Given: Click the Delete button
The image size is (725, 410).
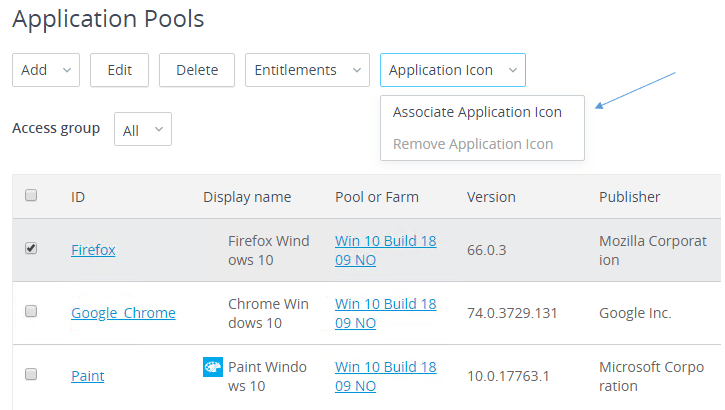Looking at the screenshot, I should coord(197,70).
